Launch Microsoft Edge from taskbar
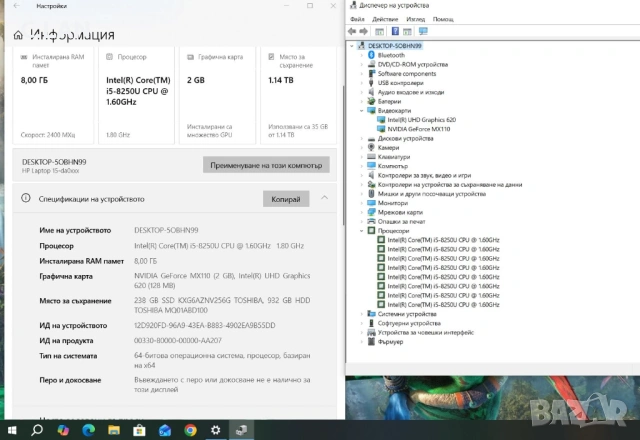The width and height of the screenshot is (640, 440). (89, 430)
